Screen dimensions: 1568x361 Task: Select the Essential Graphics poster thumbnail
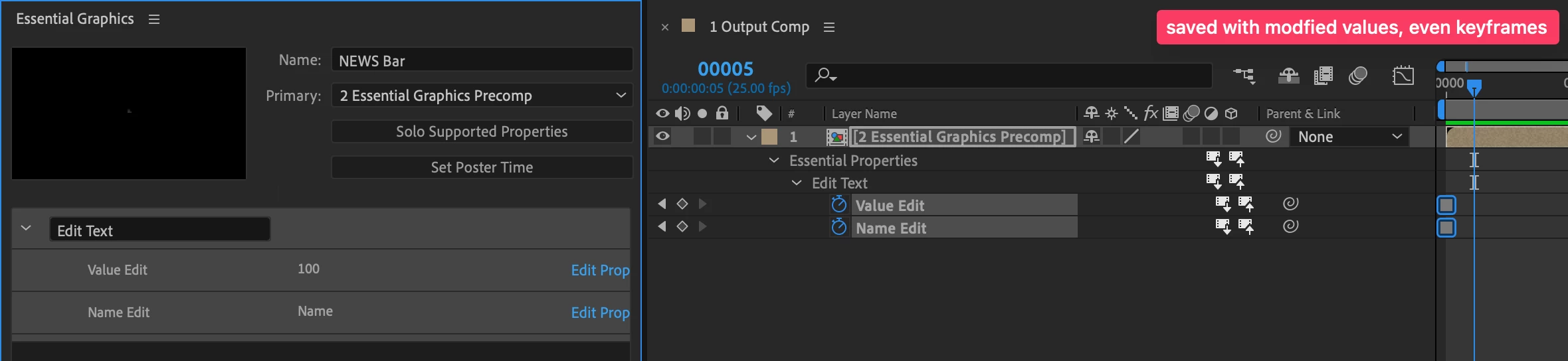coord(129,113)
